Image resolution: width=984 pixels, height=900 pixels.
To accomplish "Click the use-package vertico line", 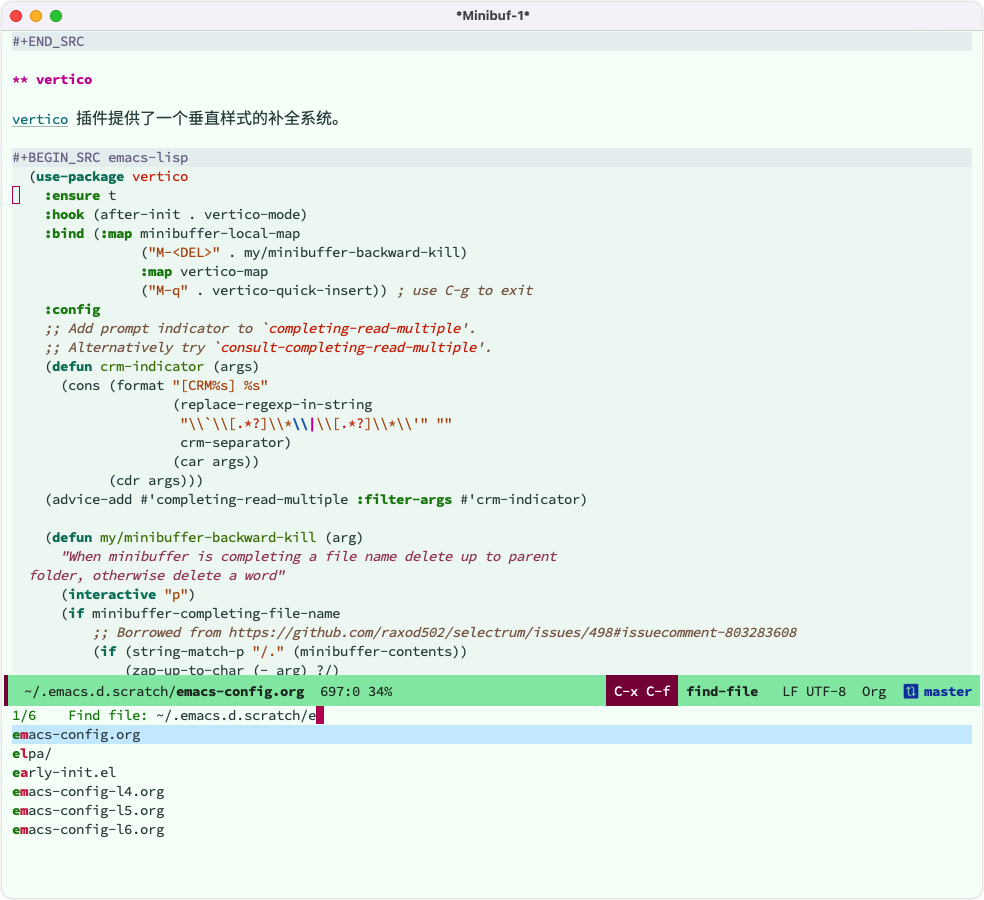I will coord(109,177).
